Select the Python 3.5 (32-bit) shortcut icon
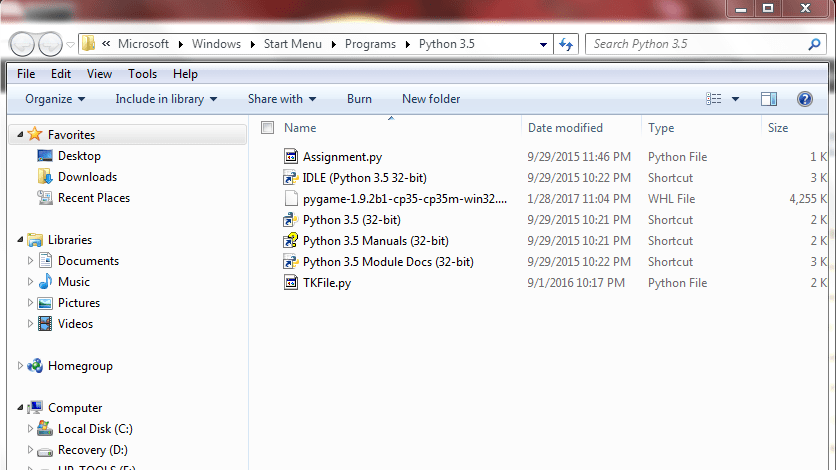The height and width of the screenshot is (470, 836). (x=291, y=220)
